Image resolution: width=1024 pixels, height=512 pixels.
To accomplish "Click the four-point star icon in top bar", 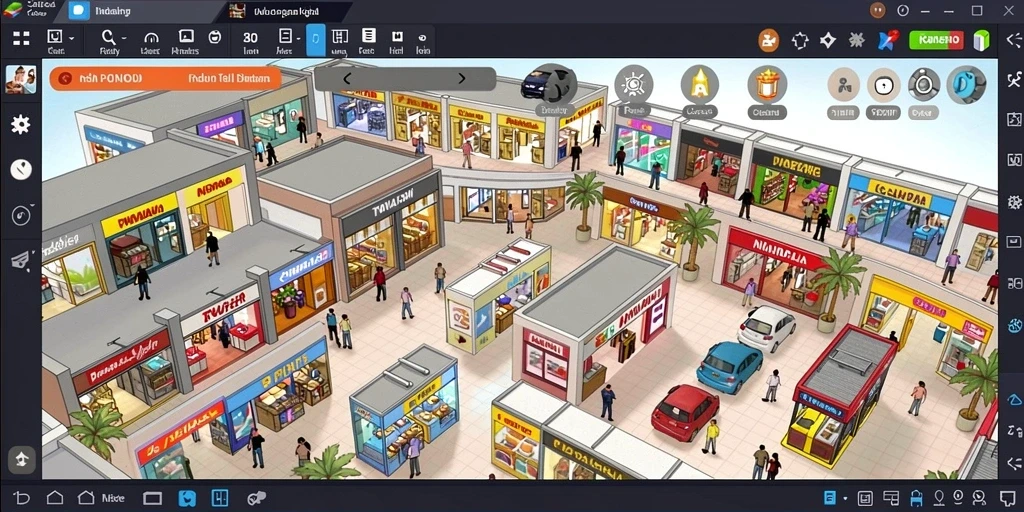I will (x=827, y=40).
